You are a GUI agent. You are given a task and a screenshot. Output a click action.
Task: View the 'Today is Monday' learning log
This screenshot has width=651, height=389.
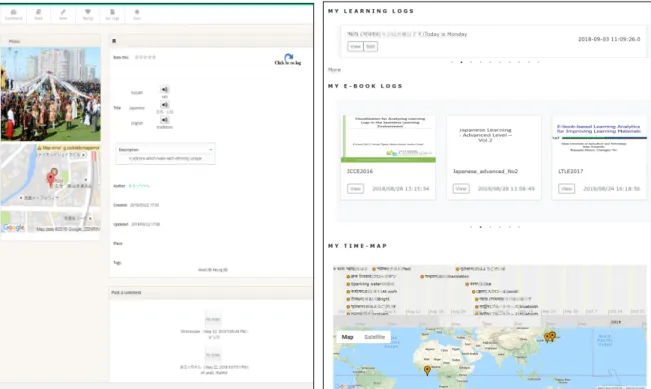[355, 46]
